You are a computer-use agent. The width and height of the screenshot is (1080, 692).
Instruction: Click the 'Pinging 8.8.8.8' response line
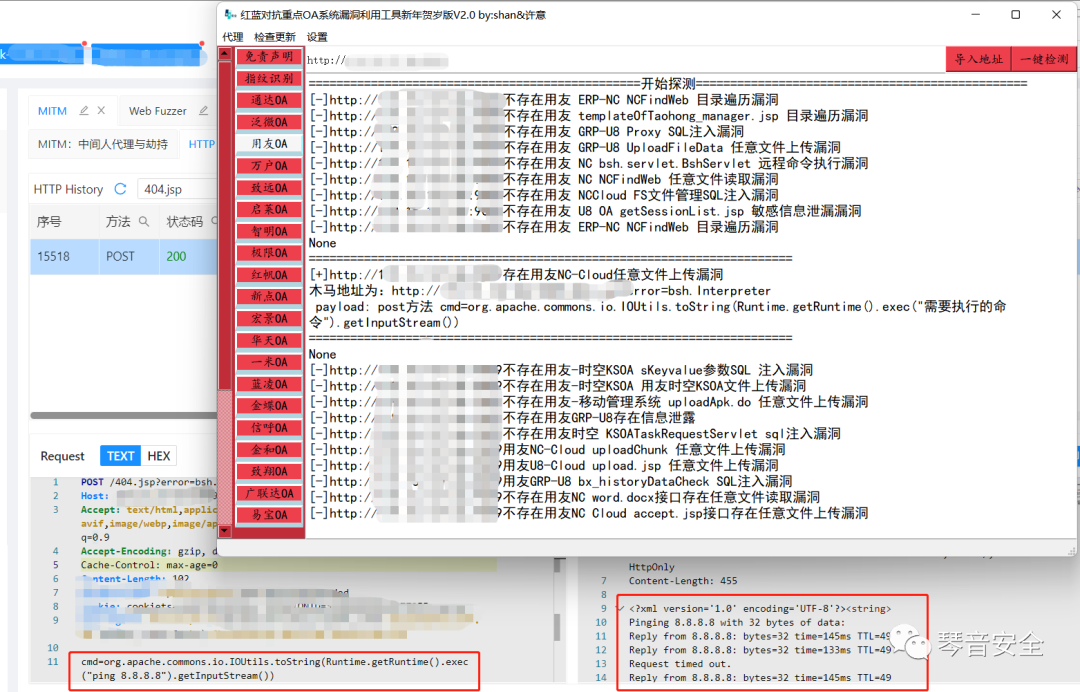[736, 622]
